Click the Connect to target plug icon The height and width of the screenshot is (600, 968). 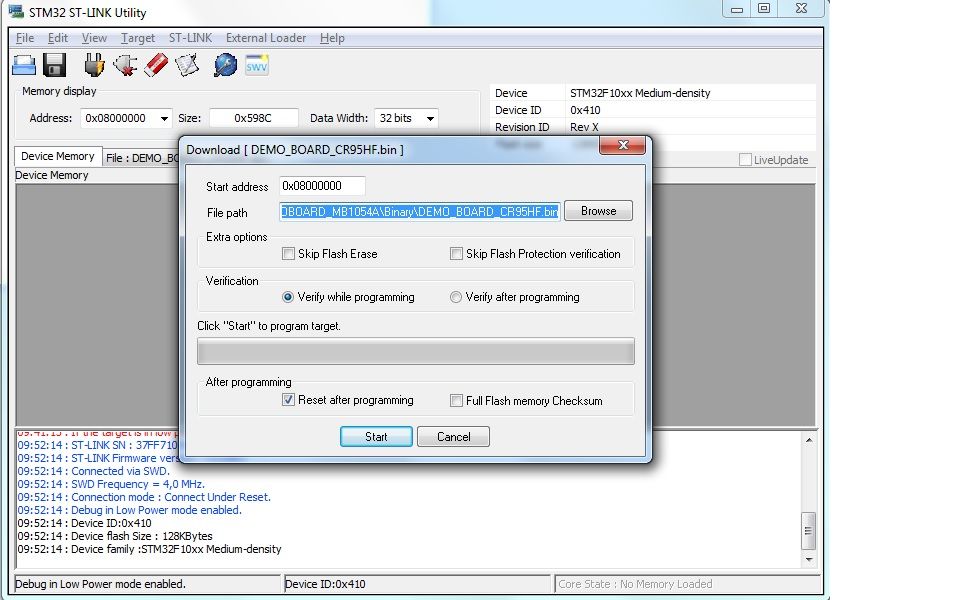[x=94, y=65]
